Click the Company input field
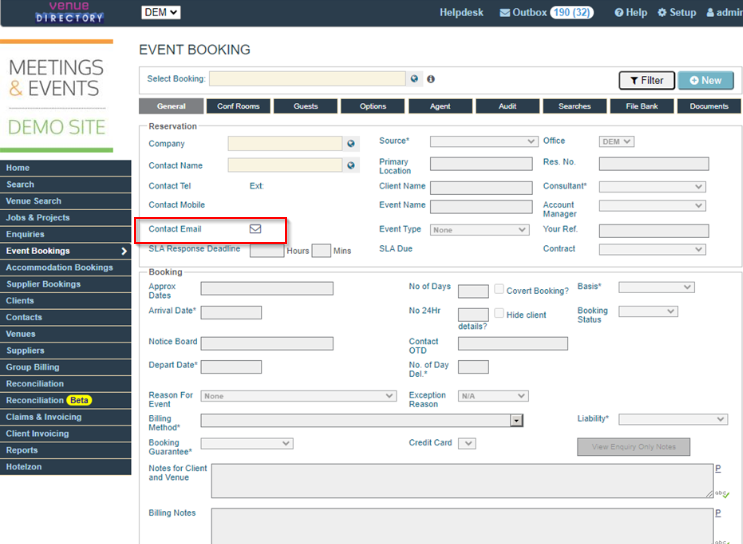This screenshot has height=544, width=743. pos(285,144)
